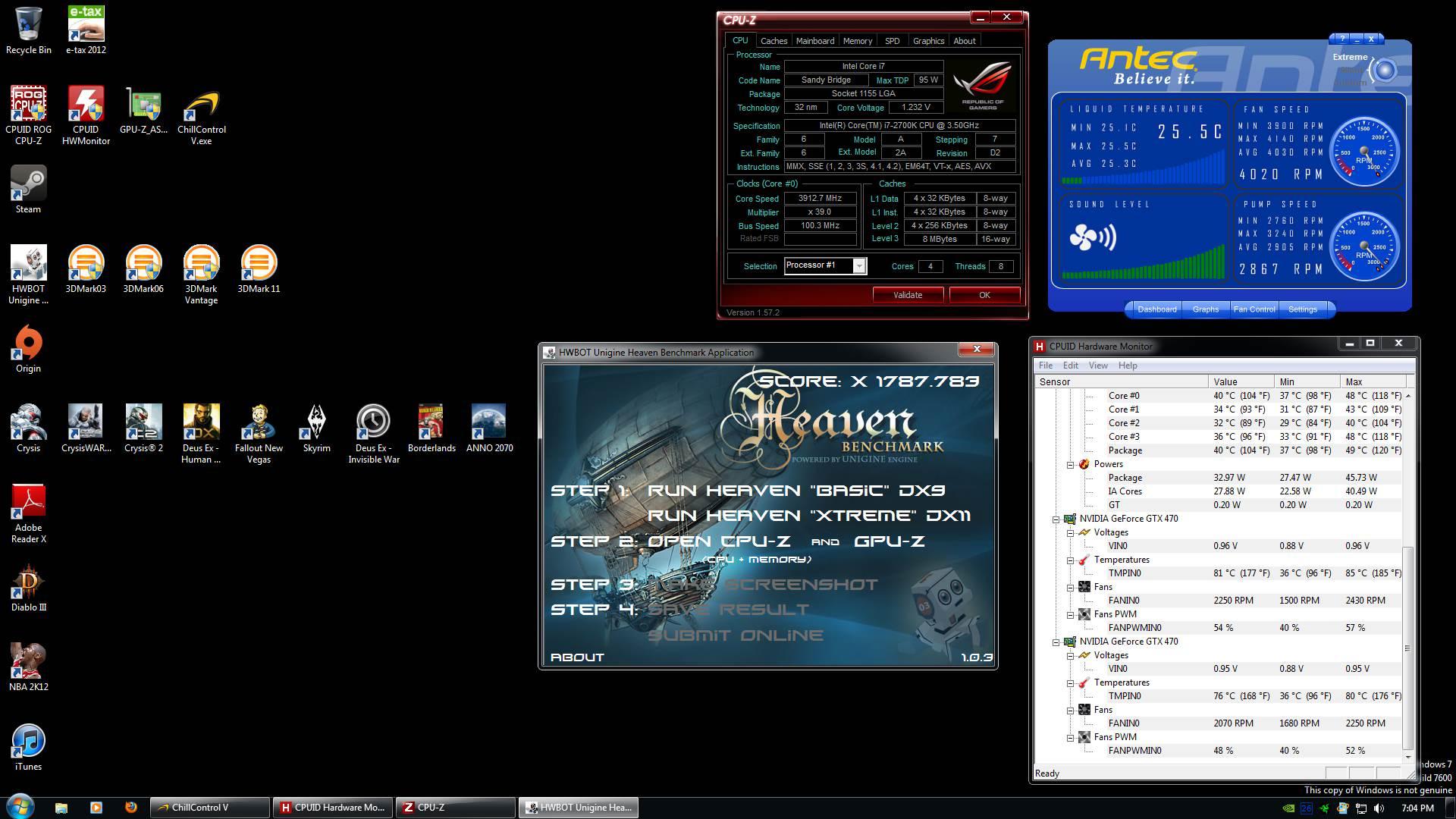
Task: Select the Origin desktop shortcut
Action: coord(28,349)
